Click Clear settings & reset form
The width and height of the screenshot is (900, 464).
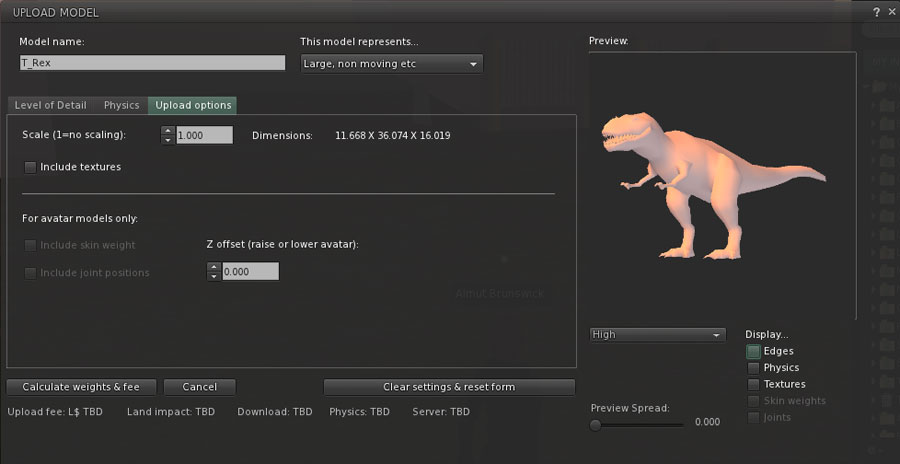[x=449, y=387]
